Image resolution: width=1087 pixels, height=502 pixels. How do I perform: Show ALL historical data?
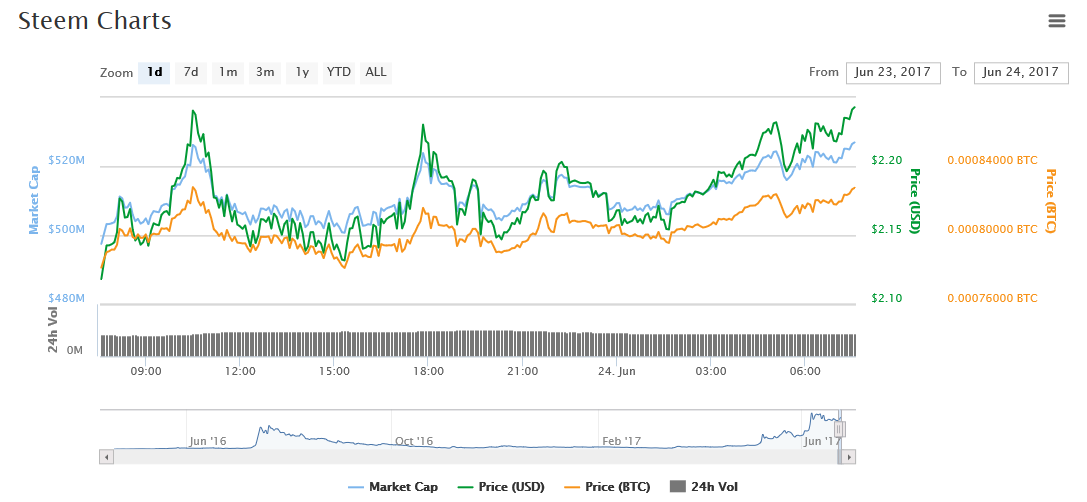point(376,72)
